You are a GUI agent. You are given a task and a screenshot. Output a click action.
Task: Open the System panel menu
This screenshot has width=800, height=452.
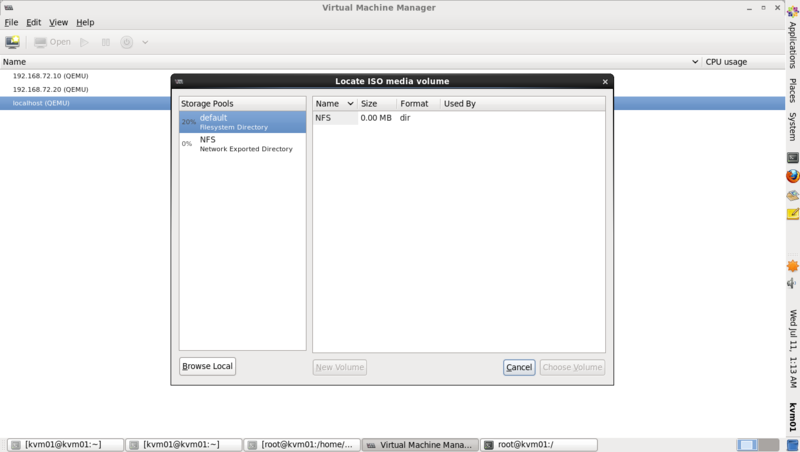tap(792, 127)
